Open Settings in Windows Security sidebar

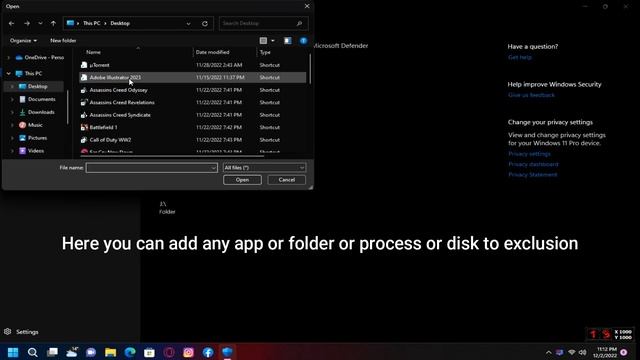[x=21, y=332]
